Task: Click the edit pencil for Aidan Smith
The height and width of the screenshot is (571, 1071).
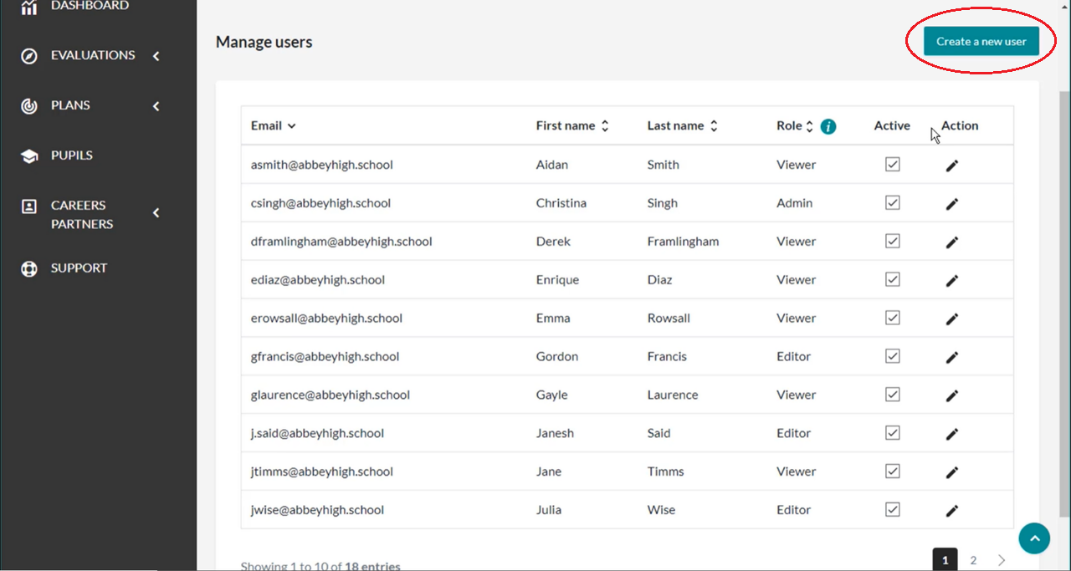Action: 952,166
